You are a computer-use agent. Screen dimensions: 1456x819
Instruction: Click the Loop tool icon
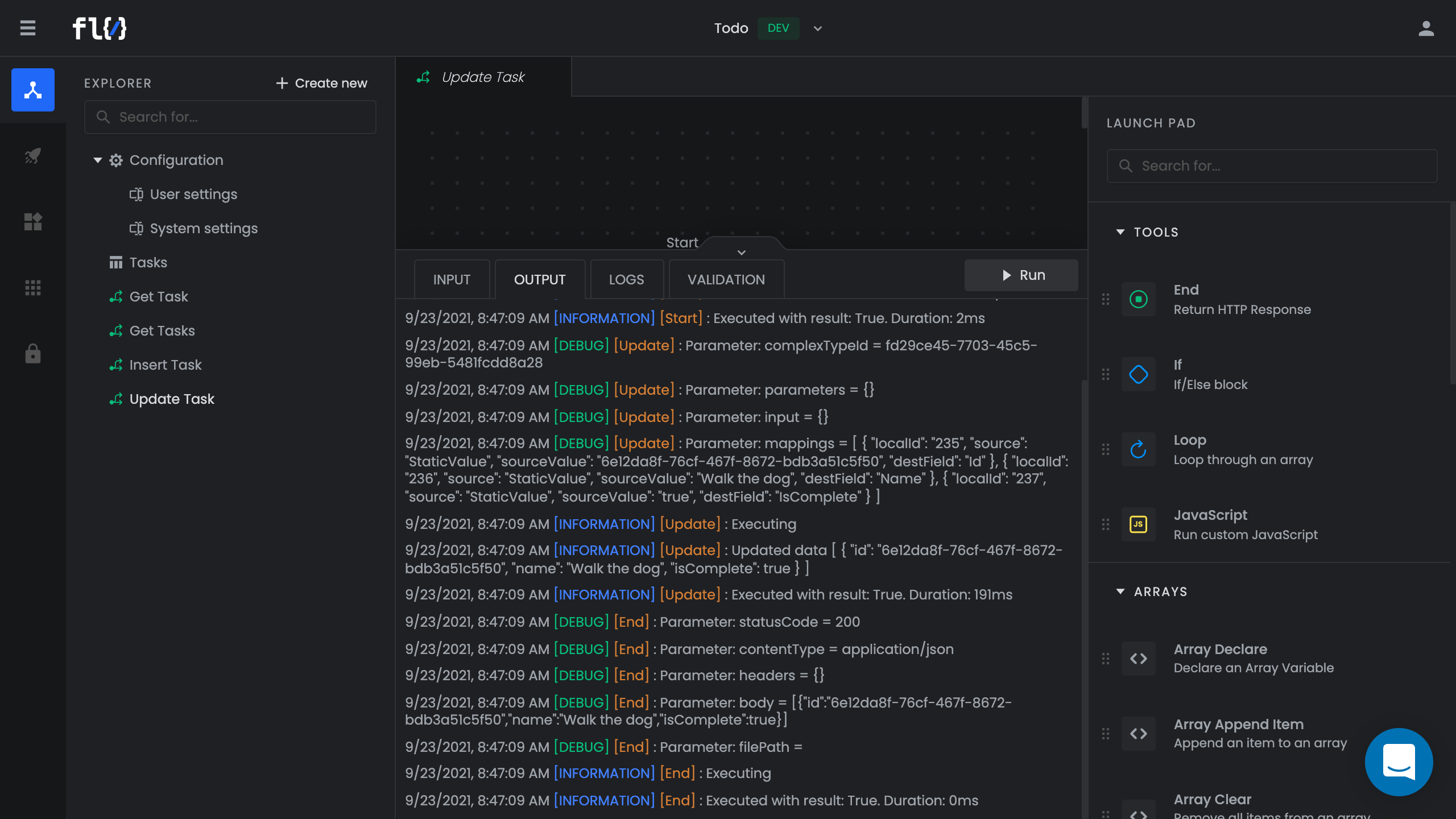[1139, 449]
